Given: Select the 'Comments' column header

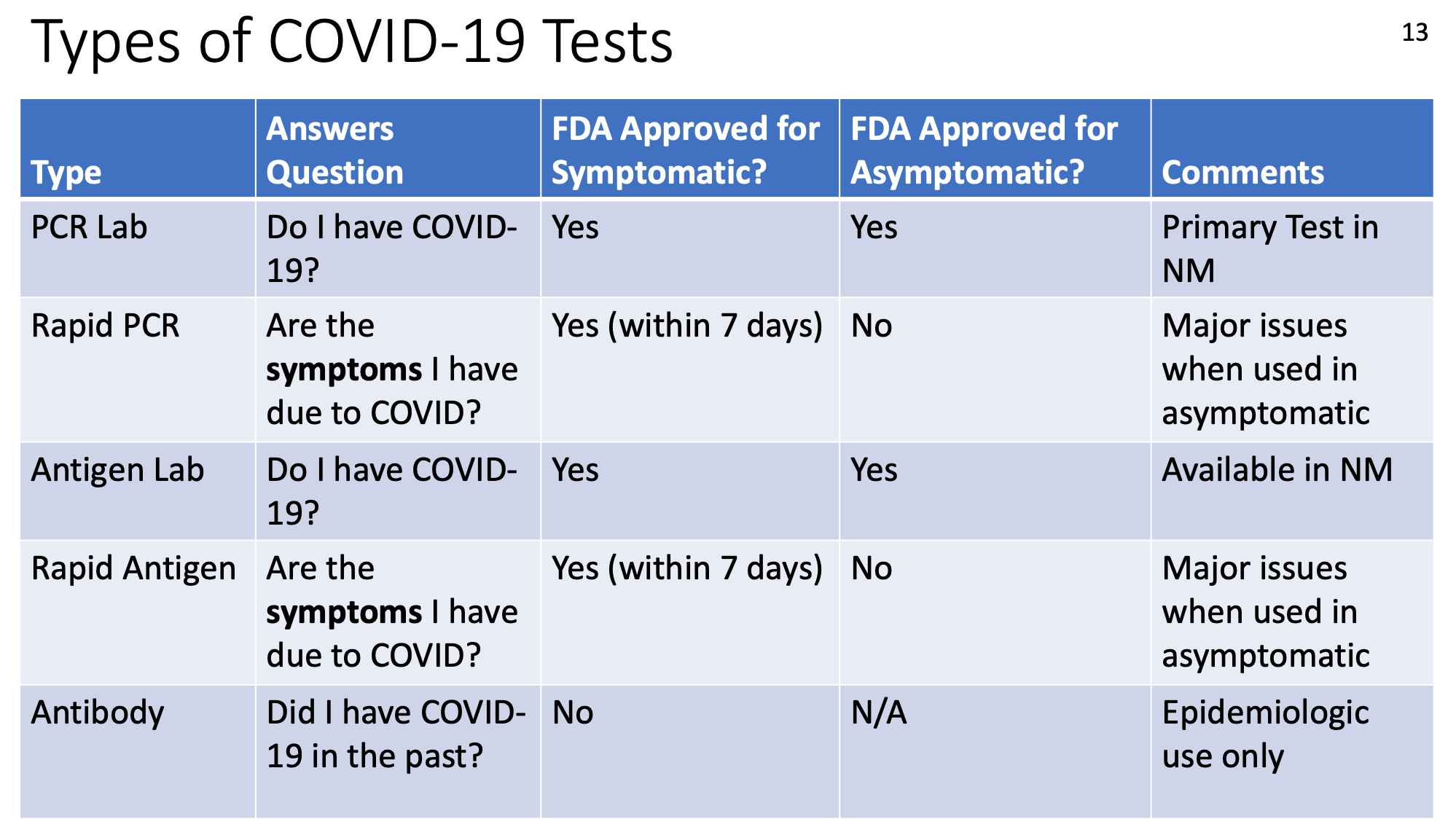Looking at the screenshot, I should pyautogui.click(x=1292, y=149).
